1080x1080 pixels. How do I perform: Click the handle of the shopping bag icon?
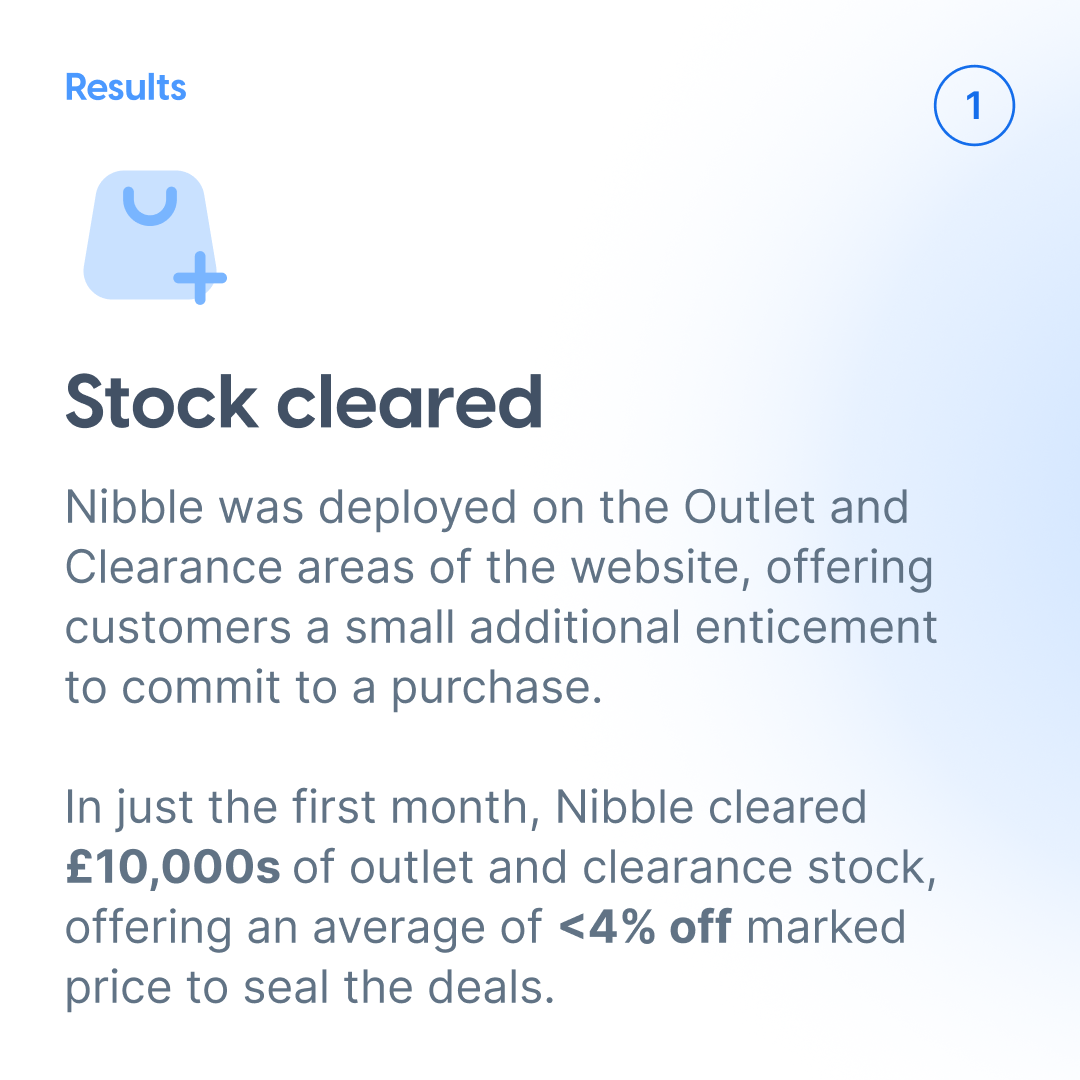coord(150,206)
